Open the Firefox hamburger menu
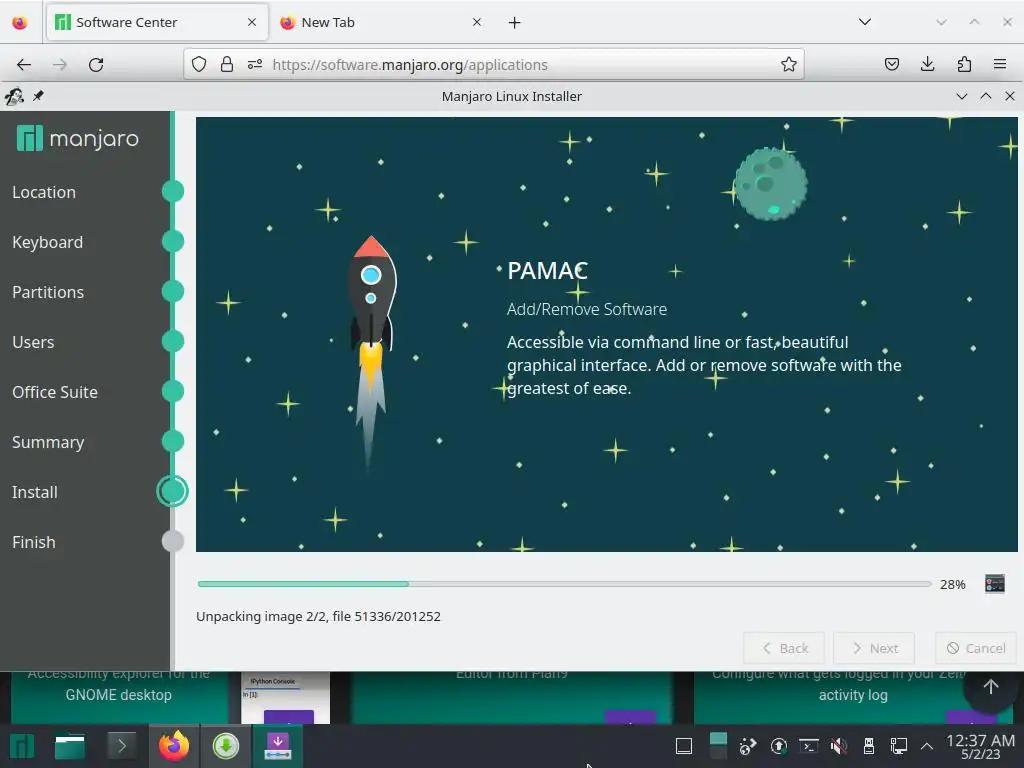 click(x=1000, y=64)
